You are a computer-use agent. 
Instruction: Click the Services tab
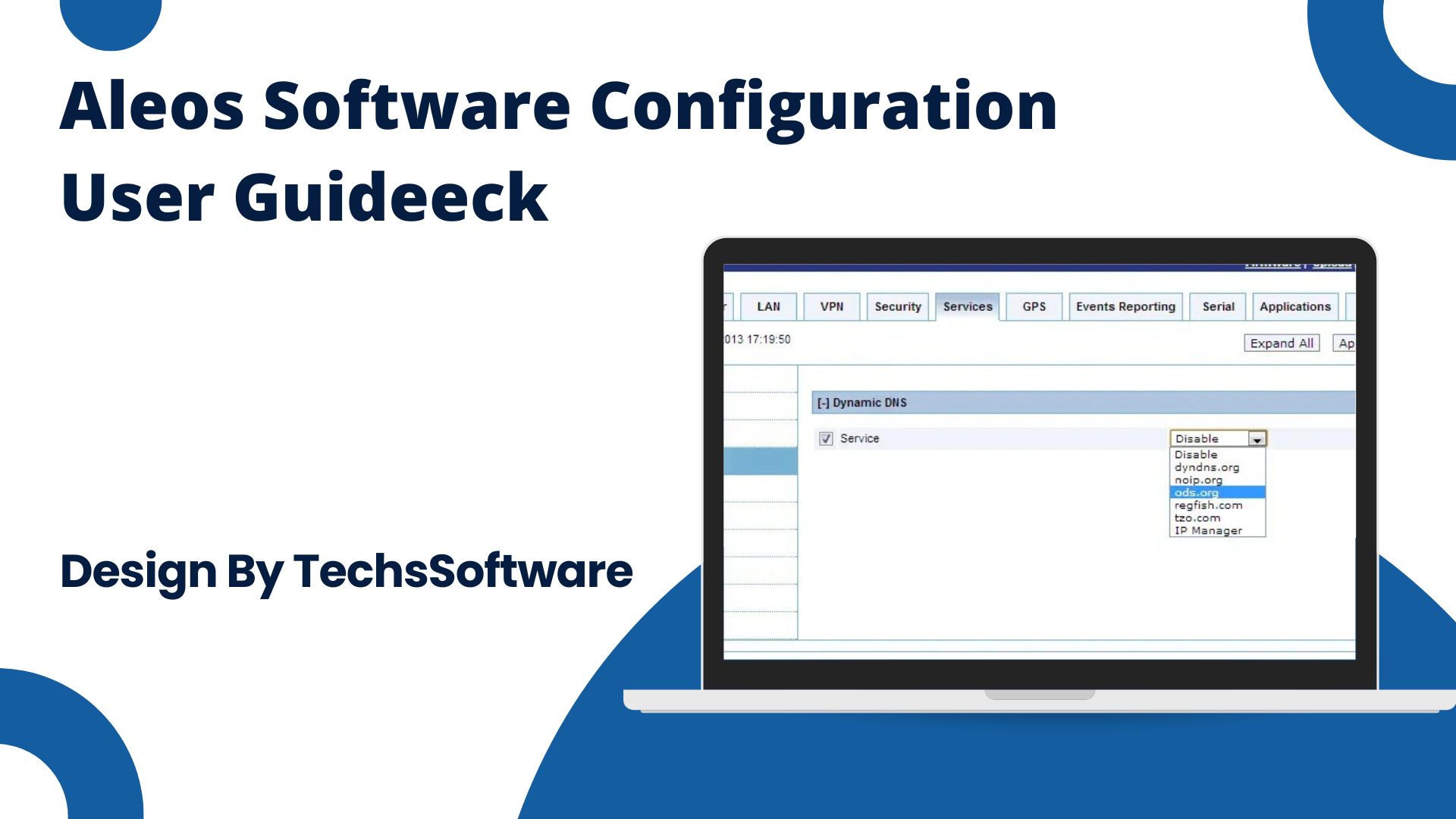coord(967,306)
